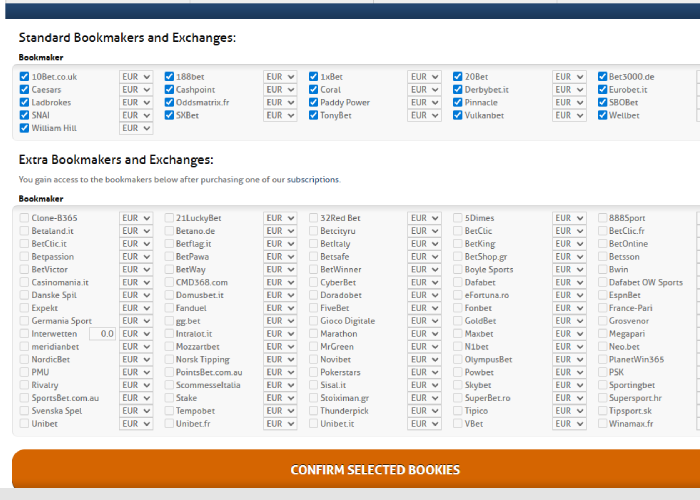700x500 pixels.
Task: Click Dafabet OW Sports label
Action: click(x=646, y=282)
